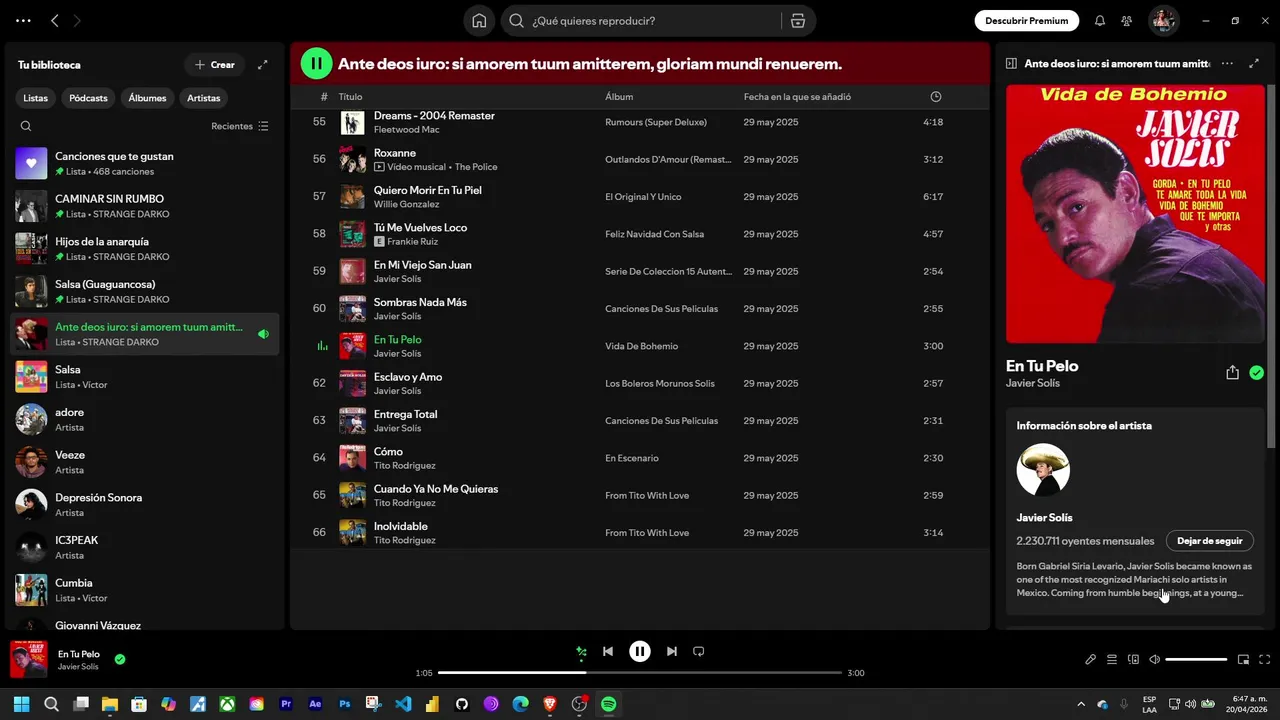This screenshot has width=1280, height=720.
Task: Click the Vida de Bohemio album cover
Action: (1135, 214)
